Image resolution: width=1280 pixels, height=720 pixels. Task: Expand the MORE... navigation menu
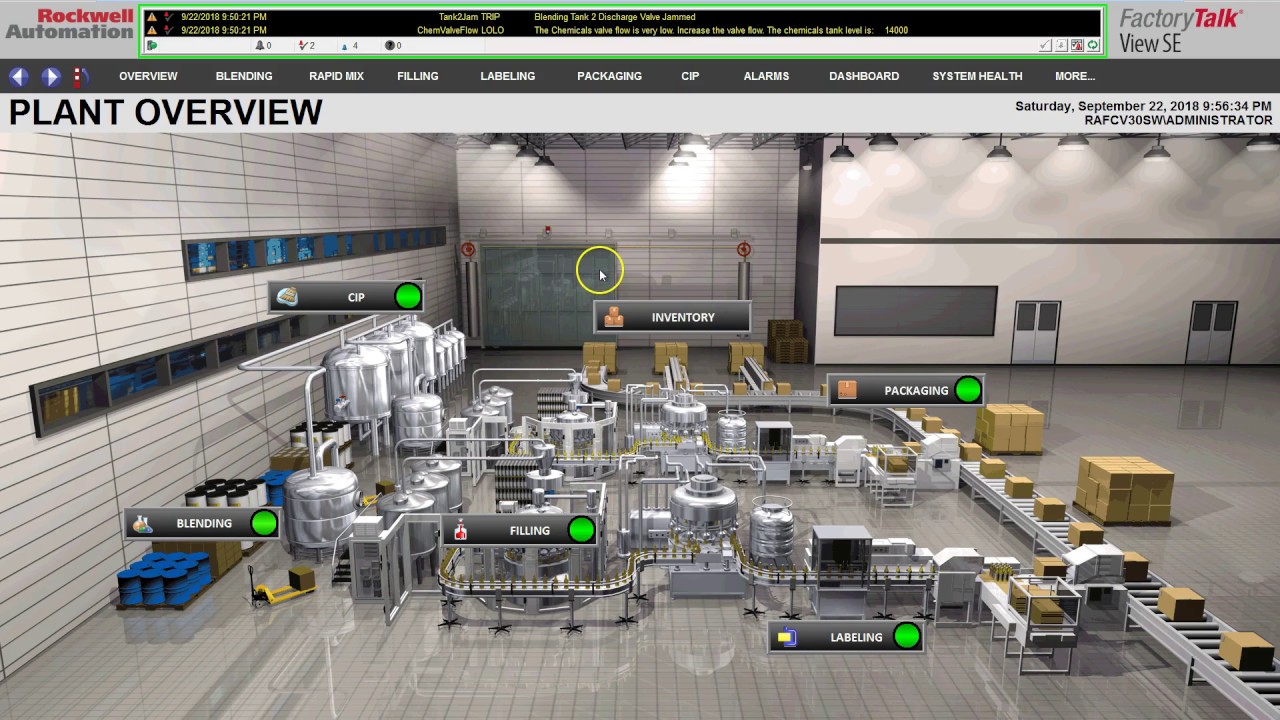point(1075,76)
